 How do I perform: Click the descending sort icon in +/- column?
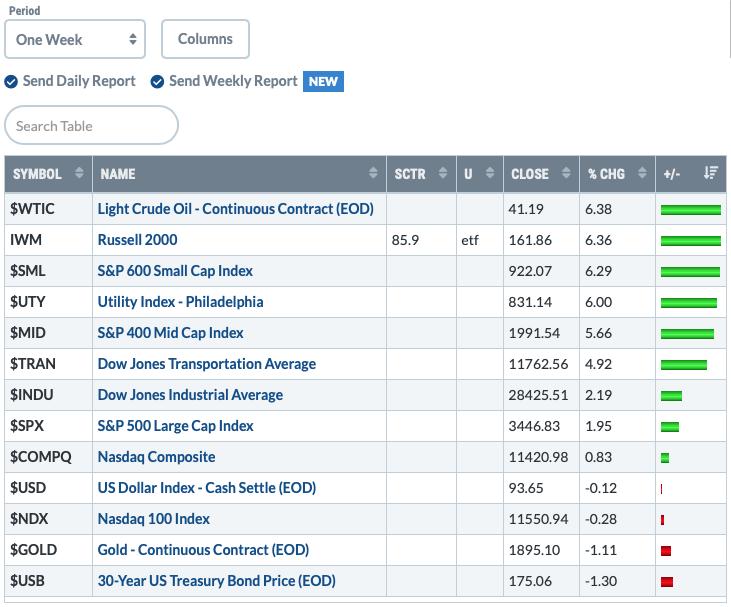711,173
